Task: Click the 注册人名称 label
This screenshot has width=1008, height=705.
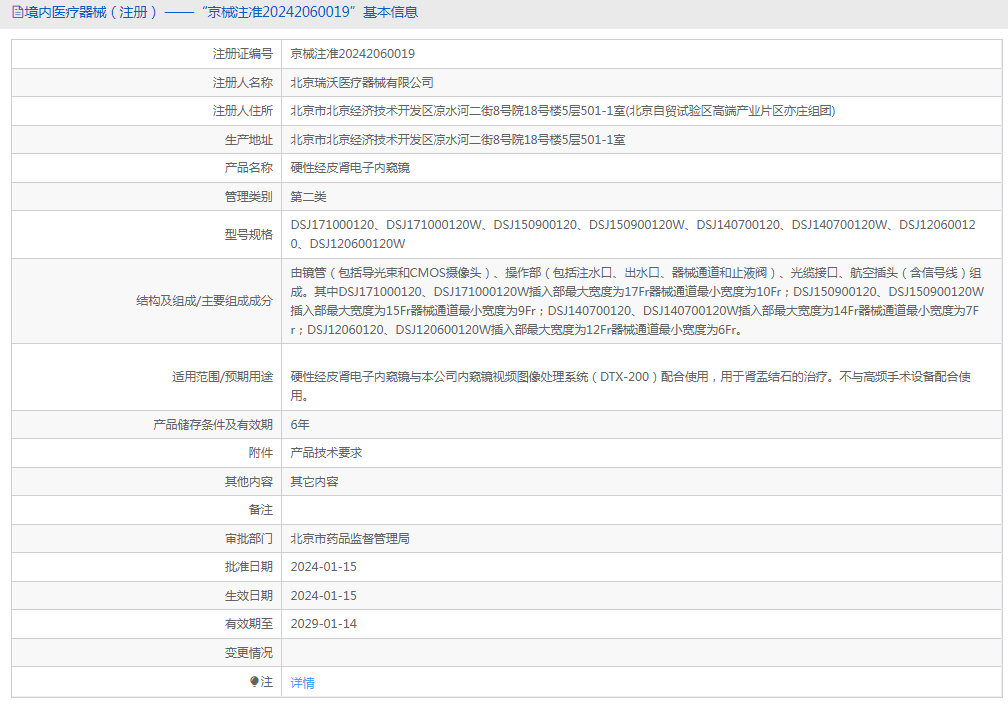Action: (x=242, y=82)
